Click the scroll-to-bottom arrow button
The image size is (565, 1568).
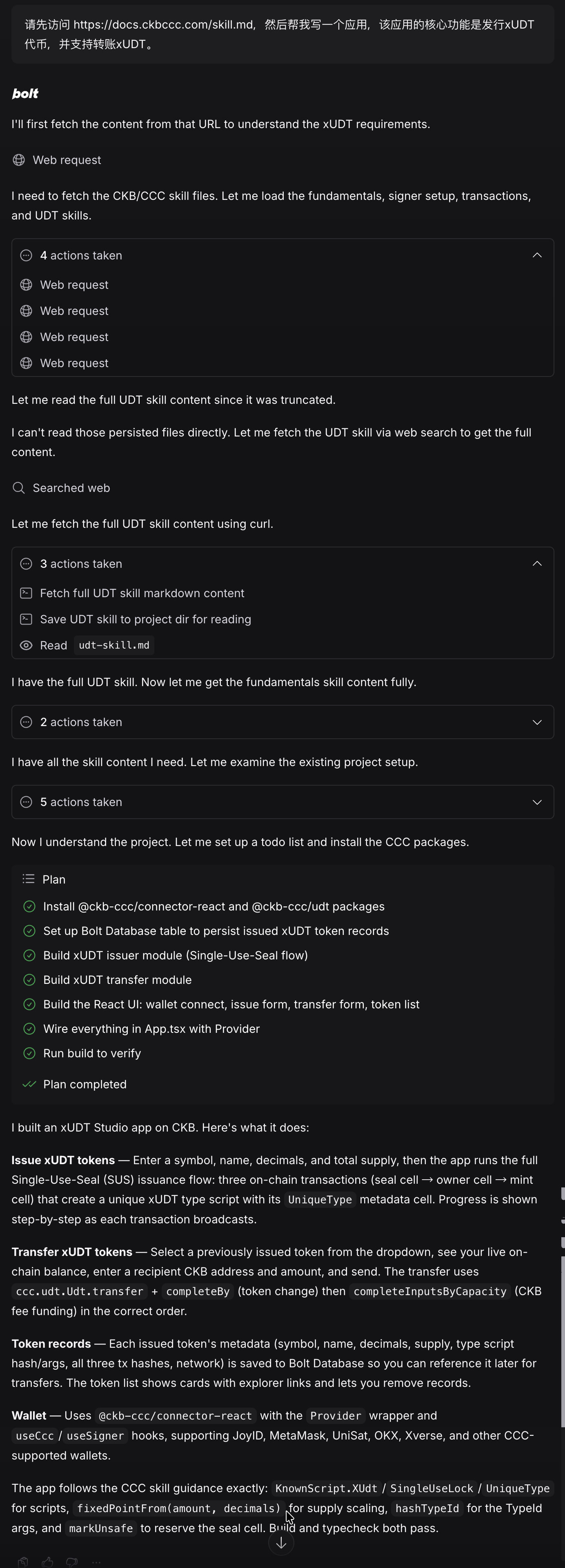[281, 1542]
